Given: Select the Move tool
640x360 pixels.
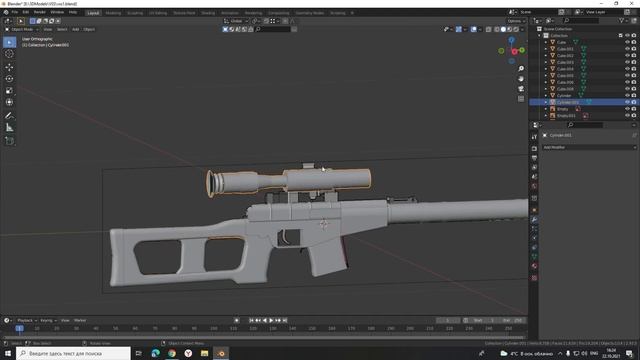Looking at the screenshot, I should pyautogui.click(x=9, y=67).
